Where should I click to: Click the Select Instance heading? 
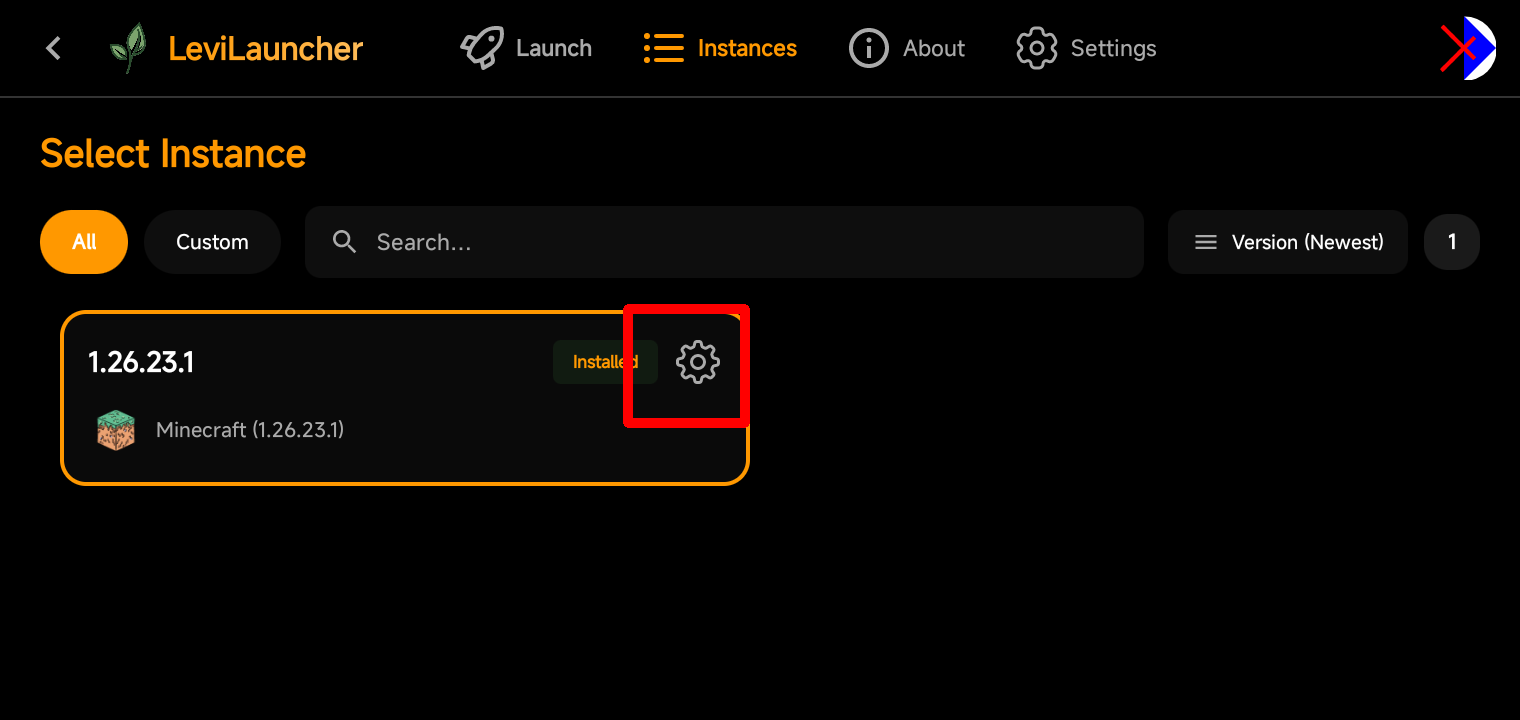[x=173, y=154]
